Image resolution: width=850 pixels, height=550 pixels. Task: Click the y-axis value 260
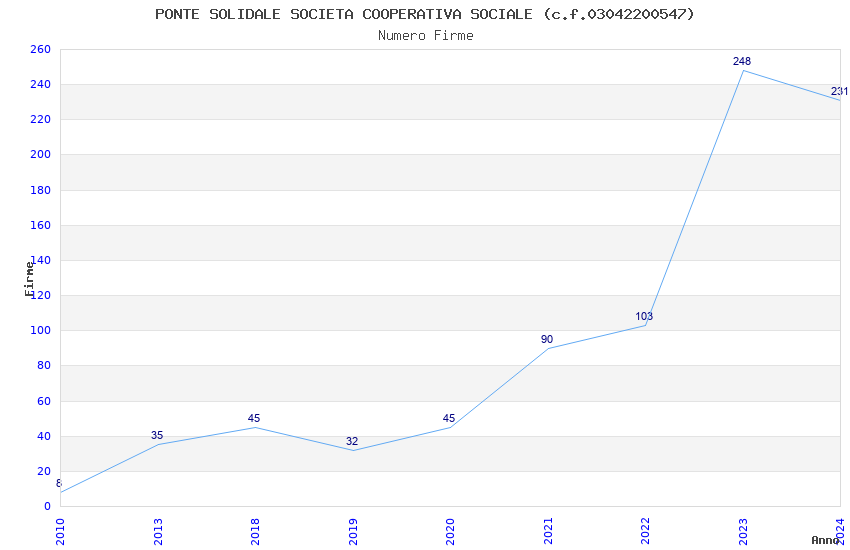coord(41,49)
